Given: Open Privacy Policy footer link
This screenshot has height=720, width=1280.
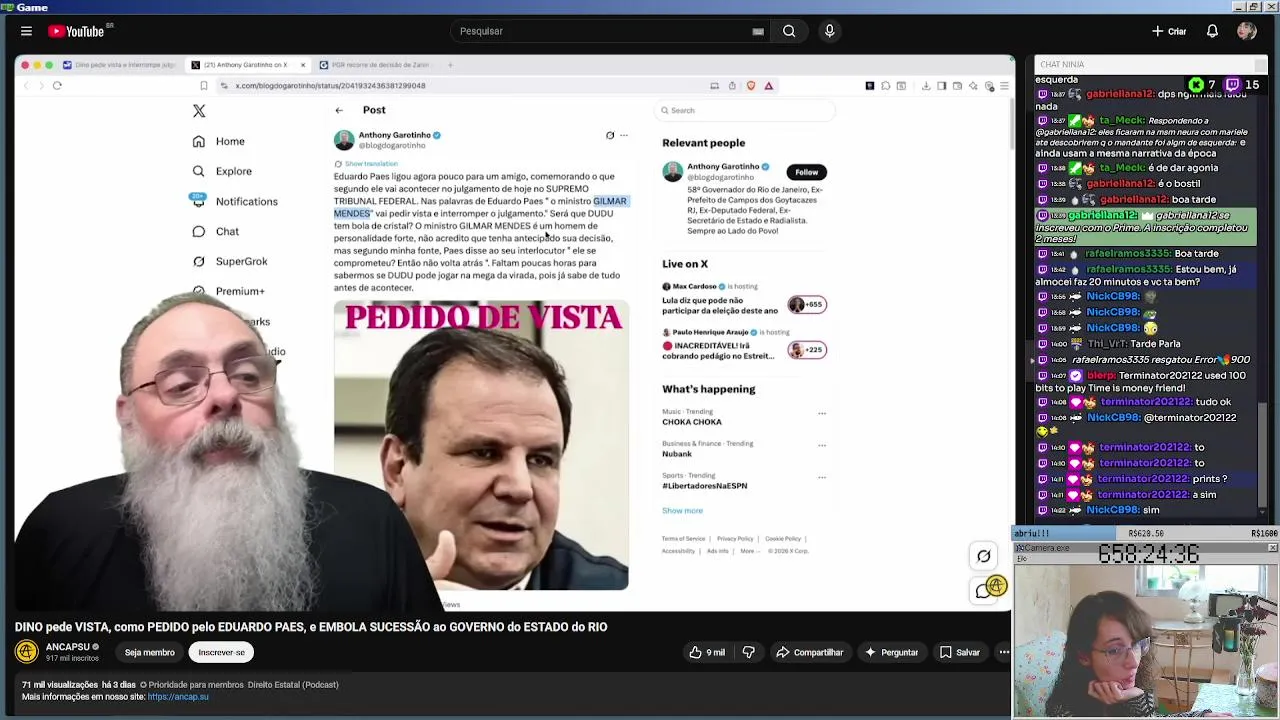Looking at the screenshot, I should (734, 539).
